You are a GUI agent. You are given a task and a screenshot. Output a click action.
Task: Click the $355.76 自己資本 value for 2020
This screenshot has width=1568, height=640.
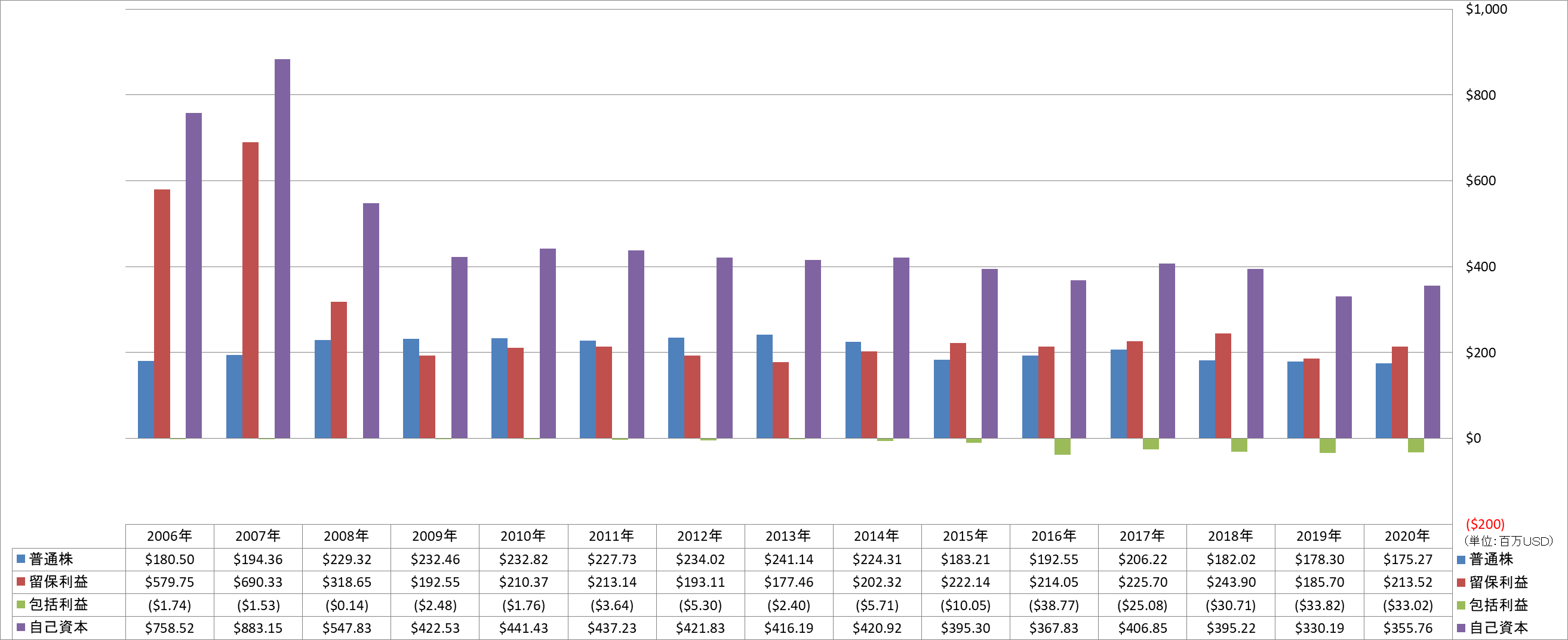click(x=1407, y=628)
